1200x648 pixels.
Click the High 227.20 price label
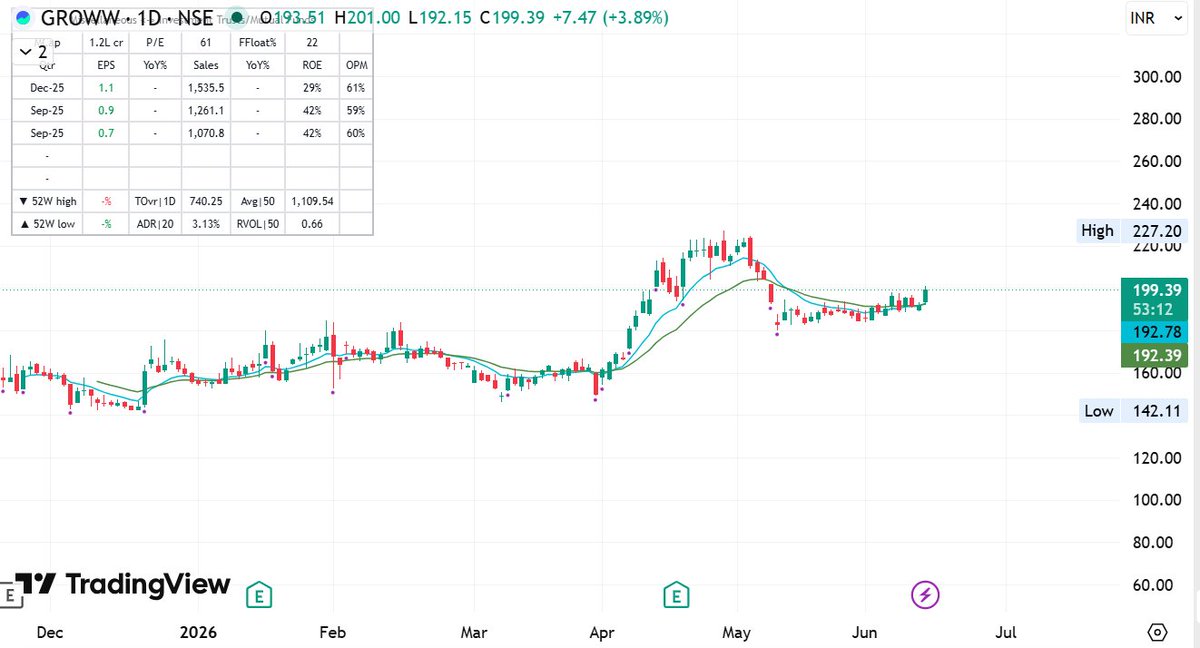tap(1132, 231)
